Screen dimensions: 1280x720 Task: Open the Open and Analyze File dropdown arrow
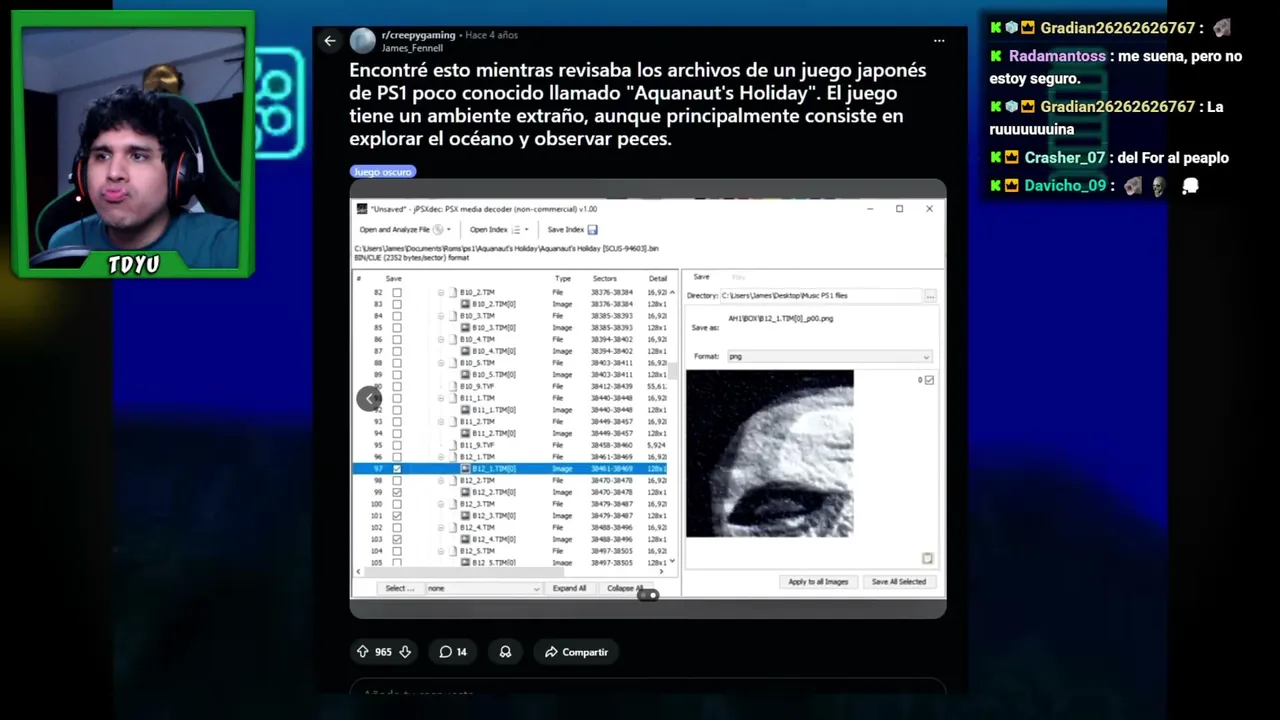coord(448,230)
